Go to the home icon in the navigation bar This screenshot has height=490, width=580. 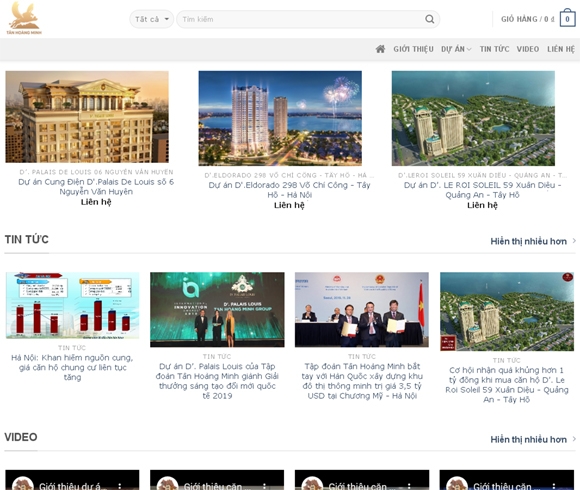click(380, 49)
